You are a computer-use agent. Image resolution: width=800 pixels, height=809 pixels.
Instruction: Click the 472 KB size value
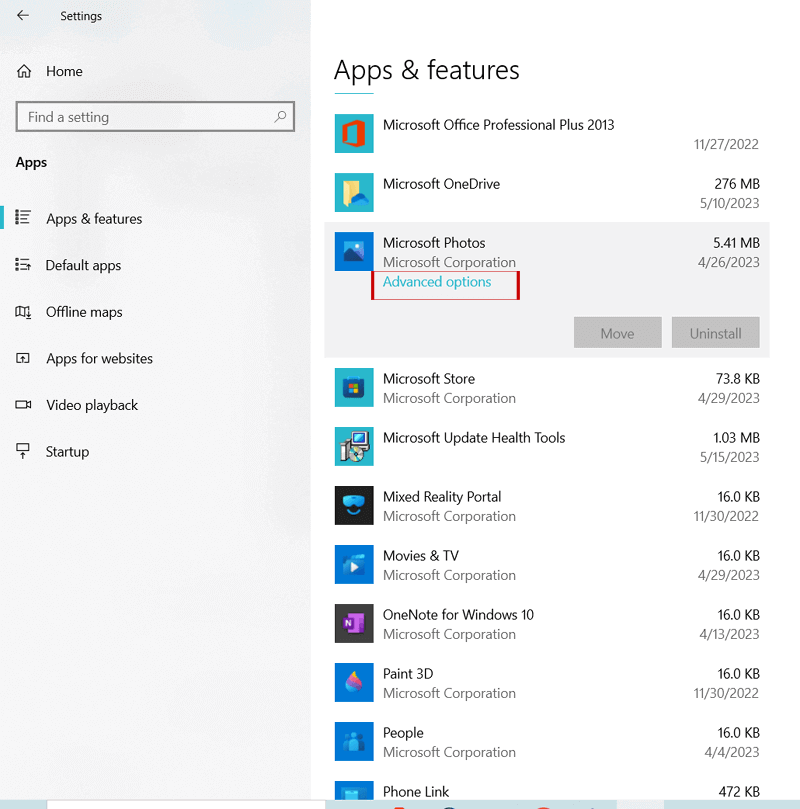pos(739,792)
